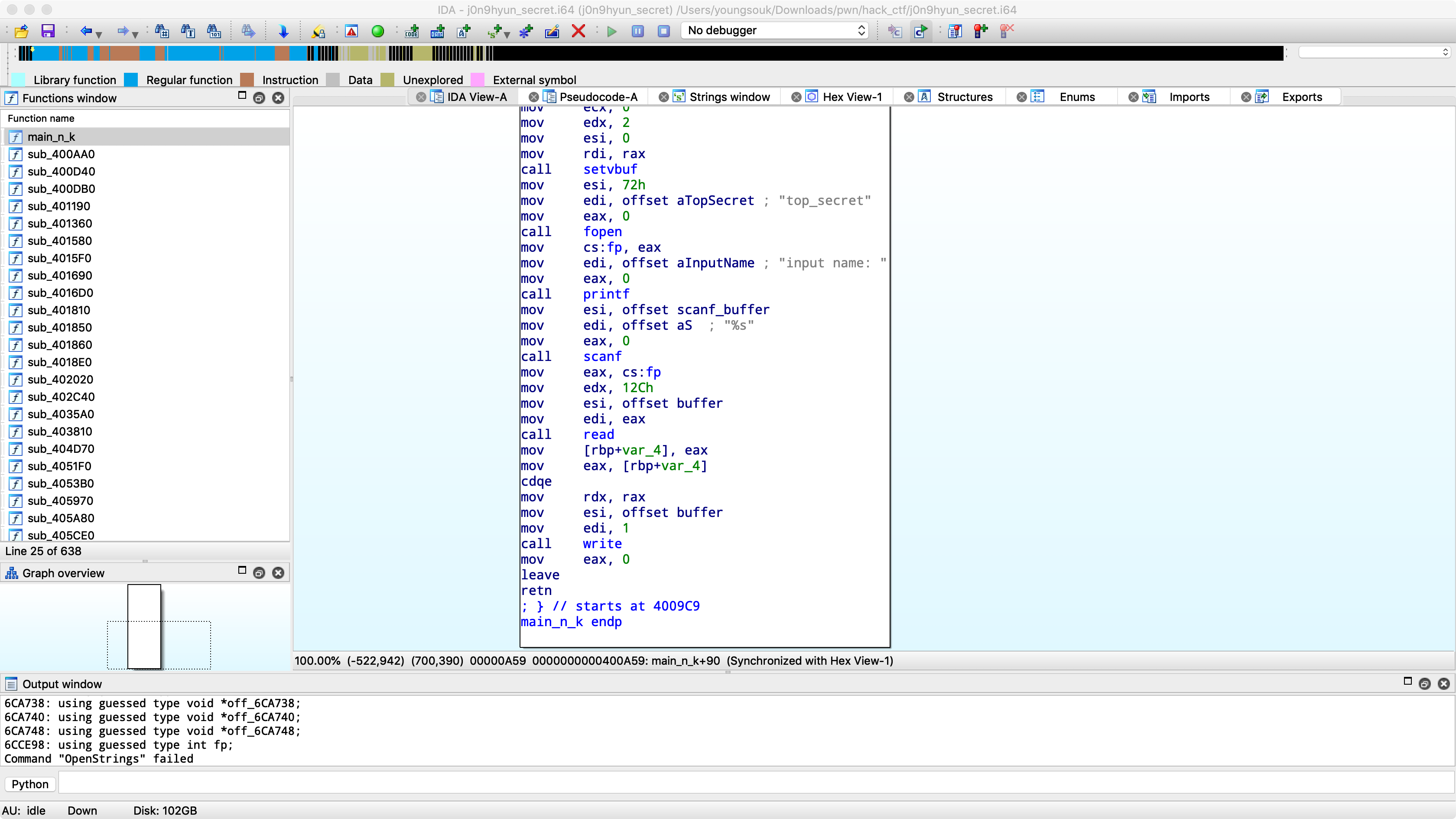Click the blue Regular function legend swatch
The width and height of the screenshot is (1456, 819).
pyautogui.click(x=130, y=80)
